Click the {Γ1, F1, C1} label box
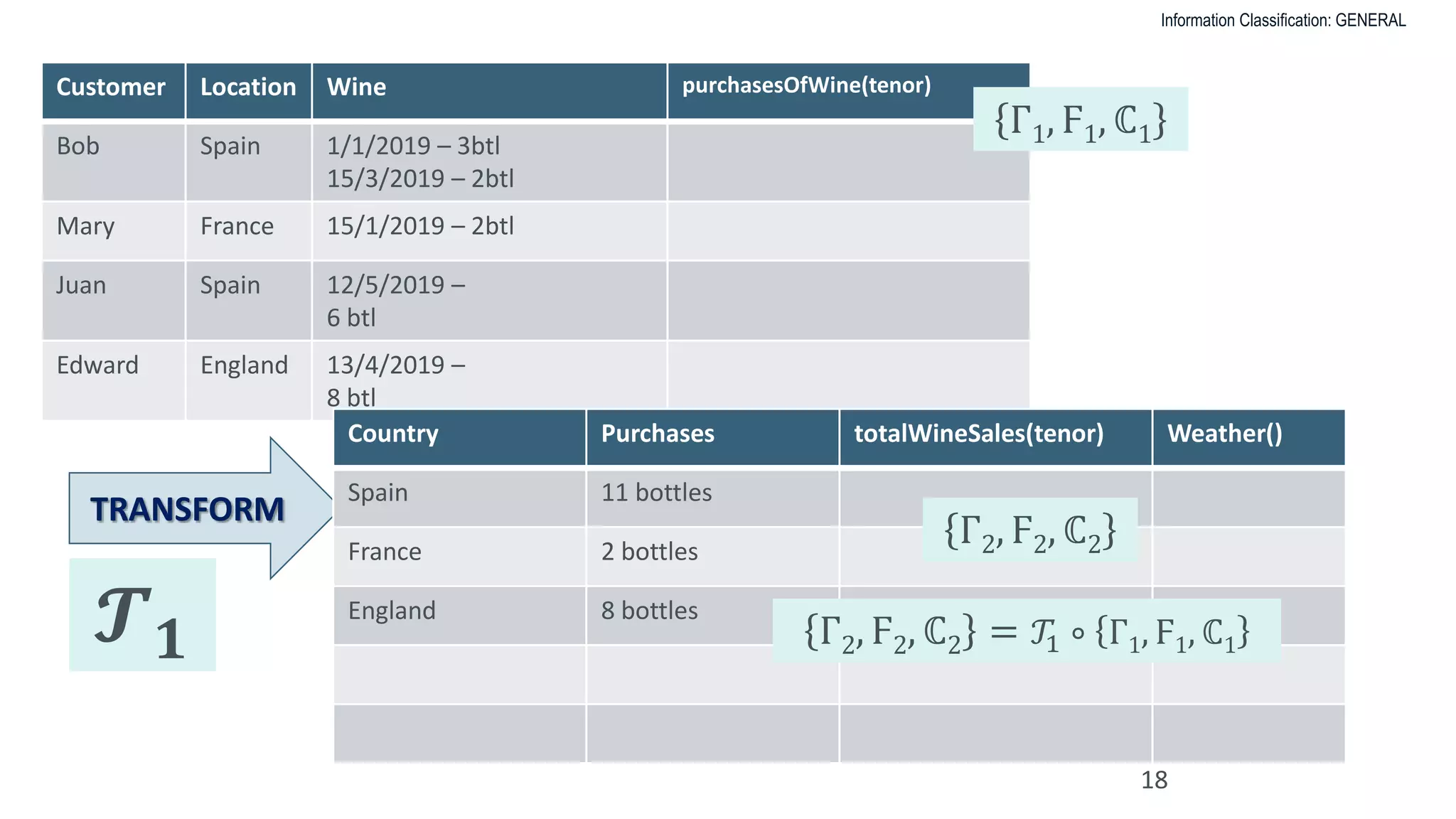Screen dimensions: 1456x819 [x=1080, y=119]
